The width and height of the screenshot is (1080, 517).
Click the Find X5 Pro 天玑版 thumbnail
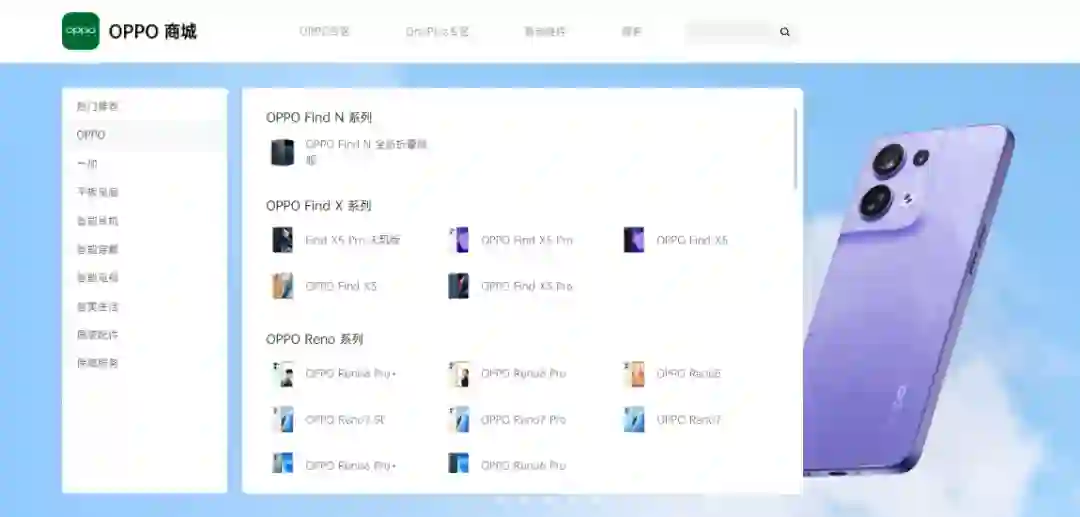pos(282,240)
